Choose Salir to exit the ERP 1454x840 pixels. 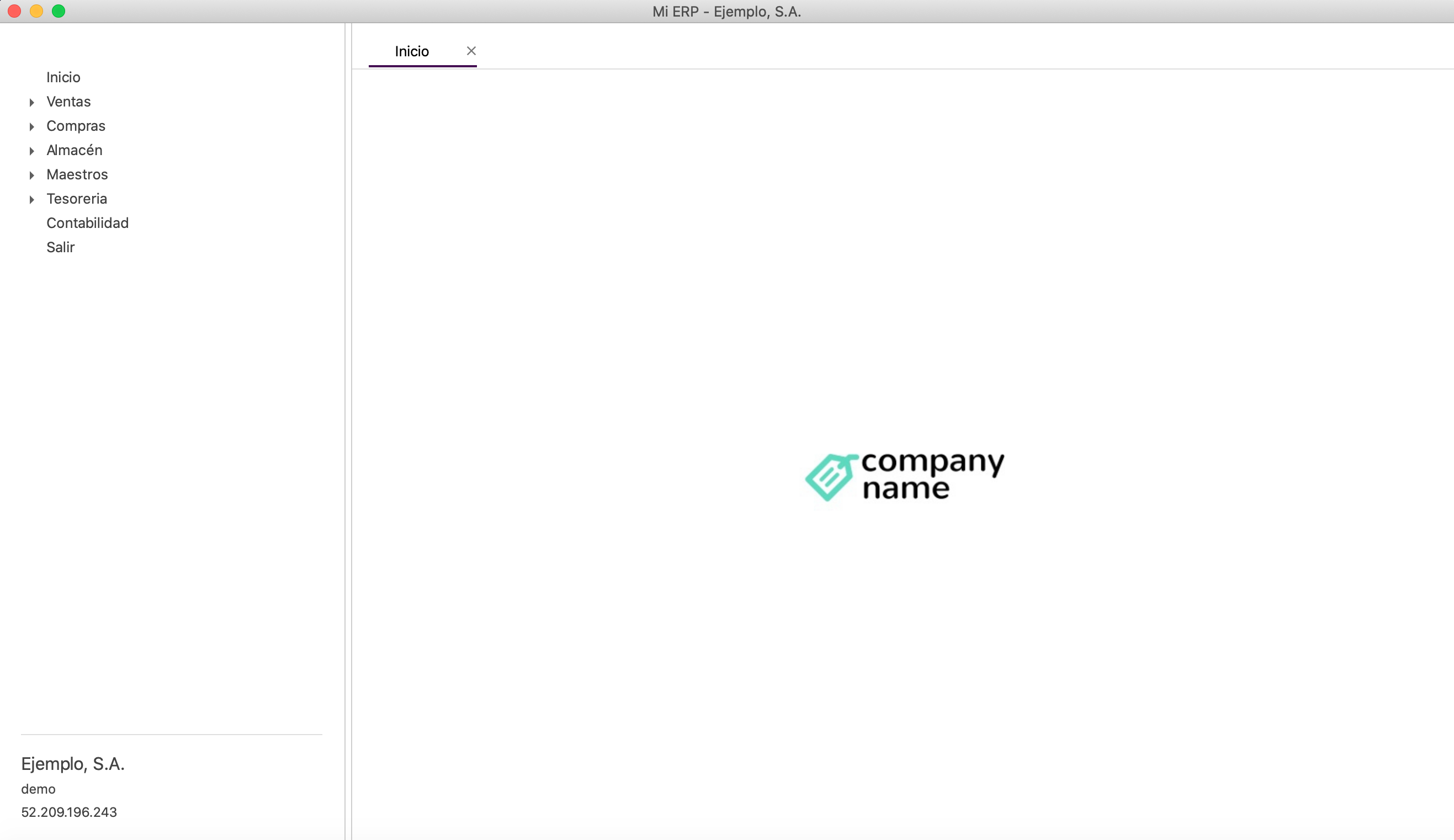pyautogui.click(x=61, y=247)
